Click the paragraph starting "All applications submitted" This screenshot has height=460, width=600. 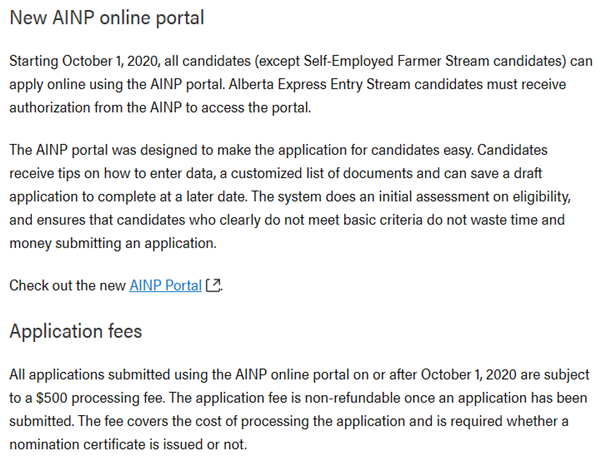[298, 409]
